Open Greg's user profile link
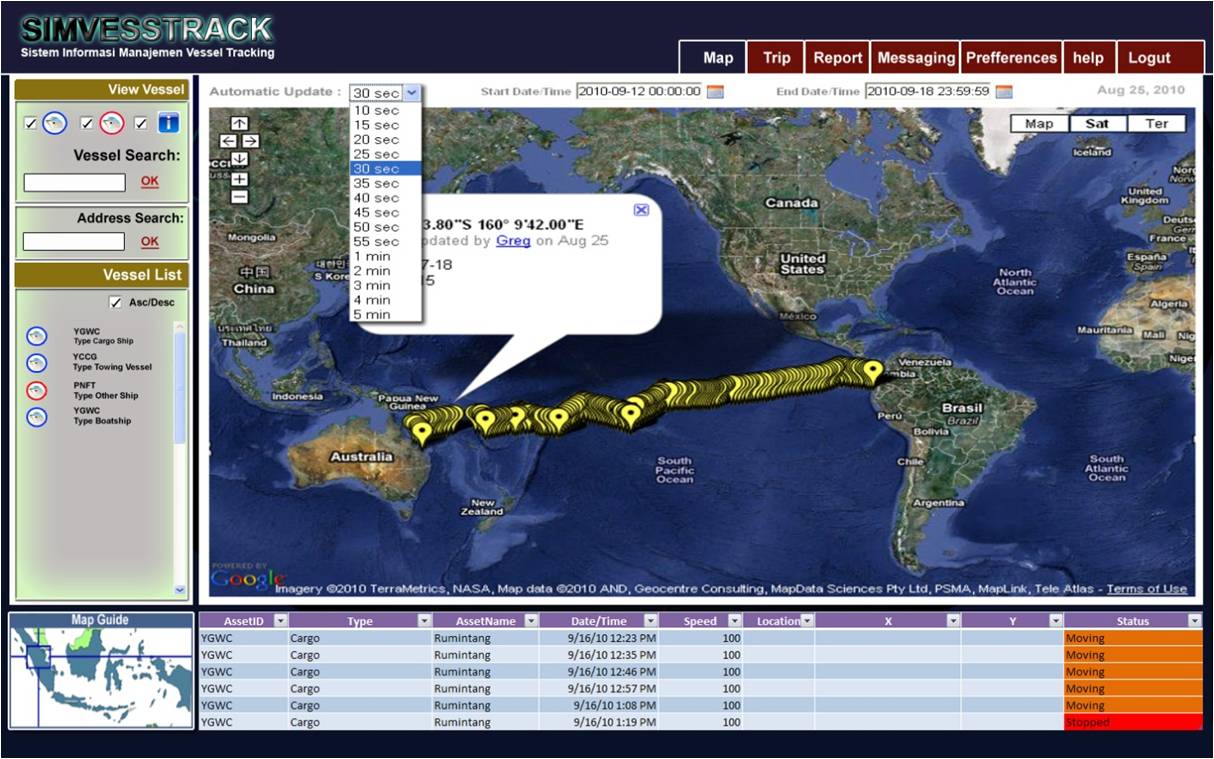 (513, 240)
